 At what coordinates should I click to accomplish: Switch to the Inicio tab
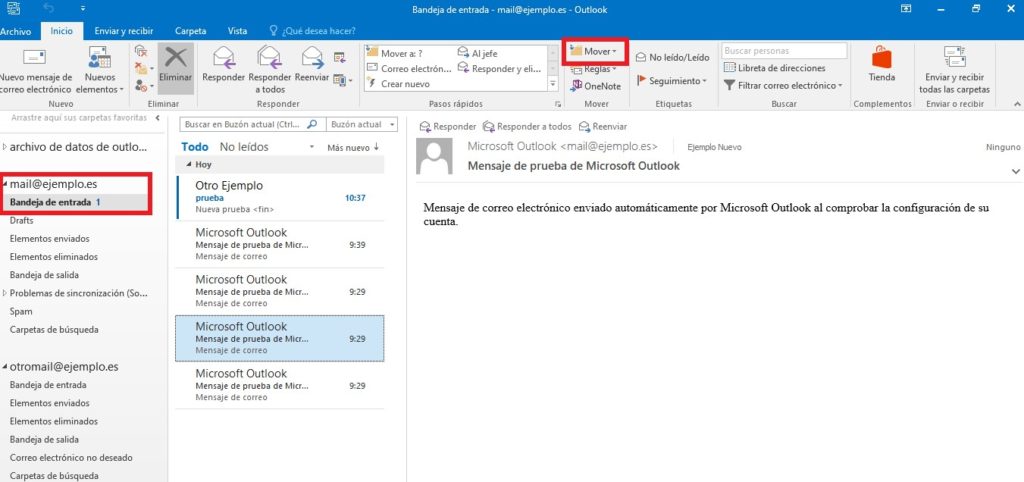click(x=62, y=31)
